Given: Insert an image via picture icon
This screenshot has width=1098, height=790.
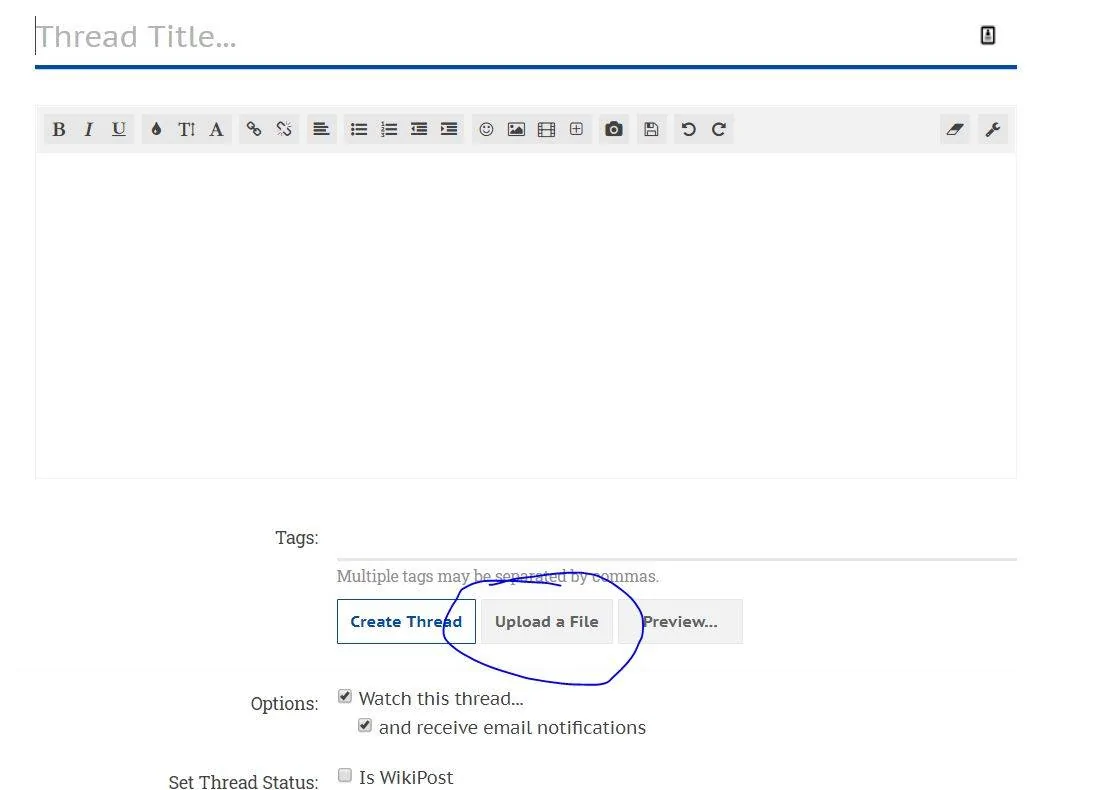Looking at the screenshot, I should (516, 130).
